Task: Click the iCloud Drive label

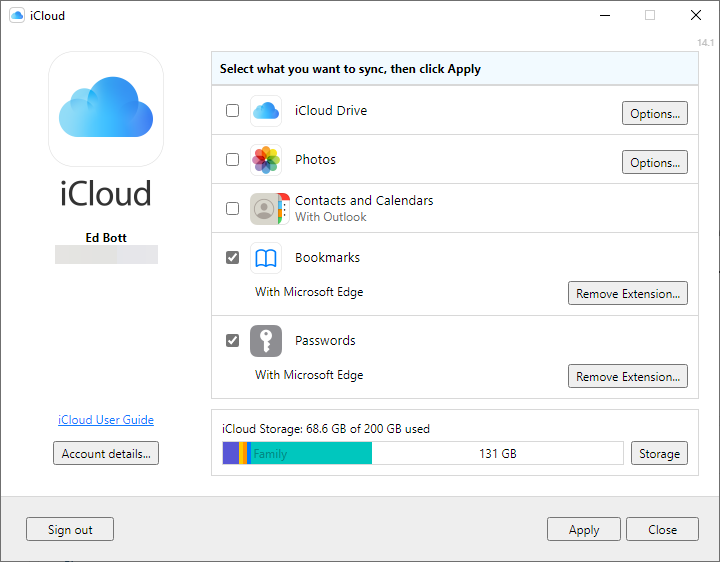Action: 331,111
